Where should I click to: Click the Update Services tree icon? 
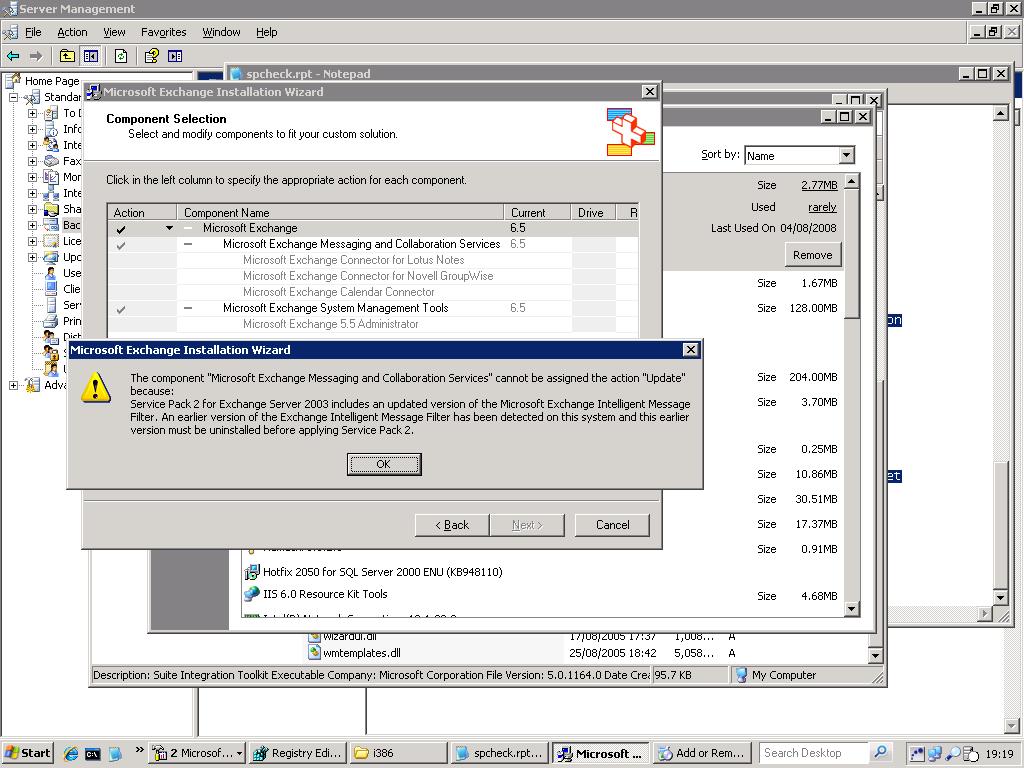click(51, 257)
